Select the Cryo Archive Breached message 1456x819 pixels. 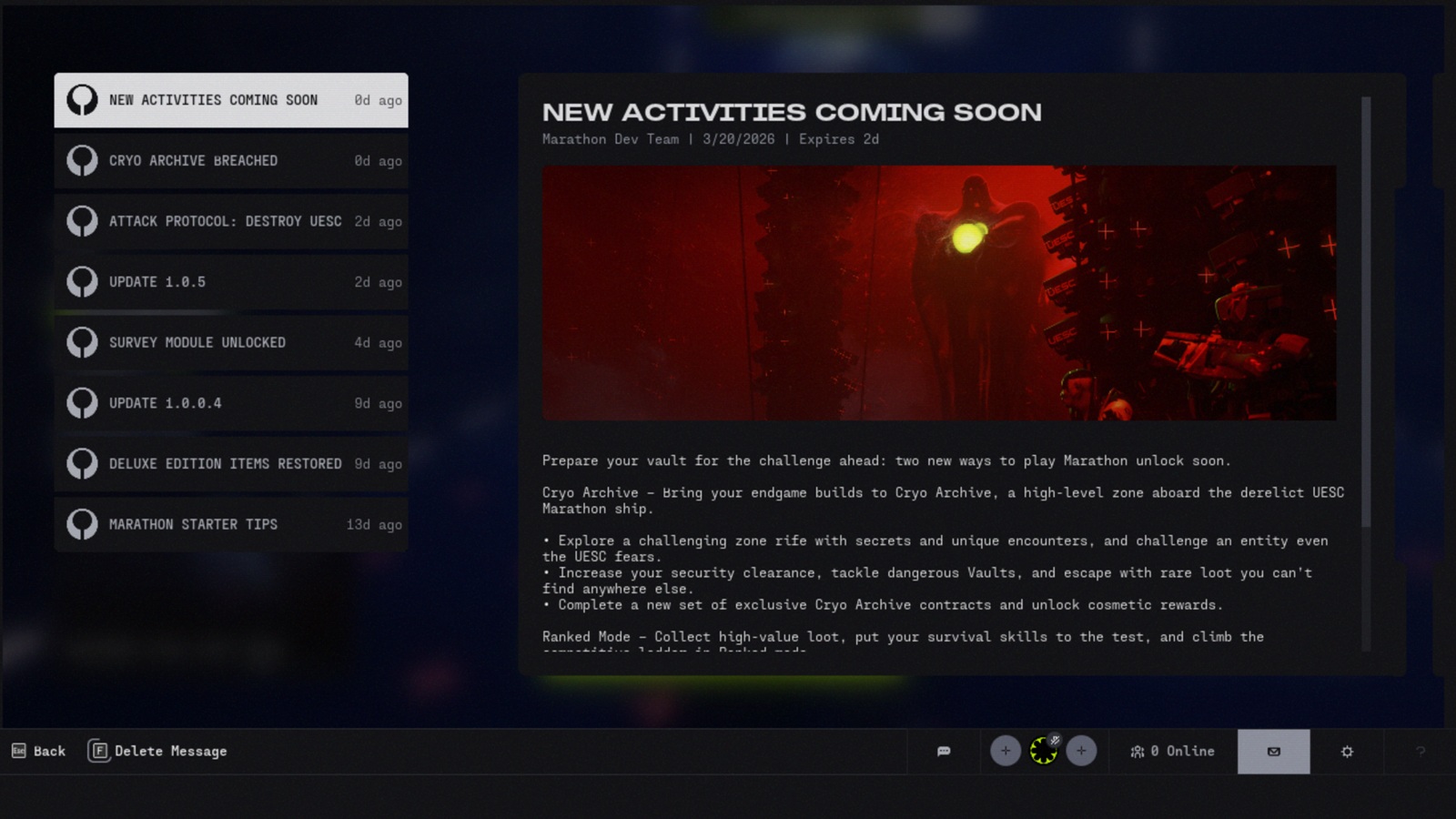coord(231,161)
